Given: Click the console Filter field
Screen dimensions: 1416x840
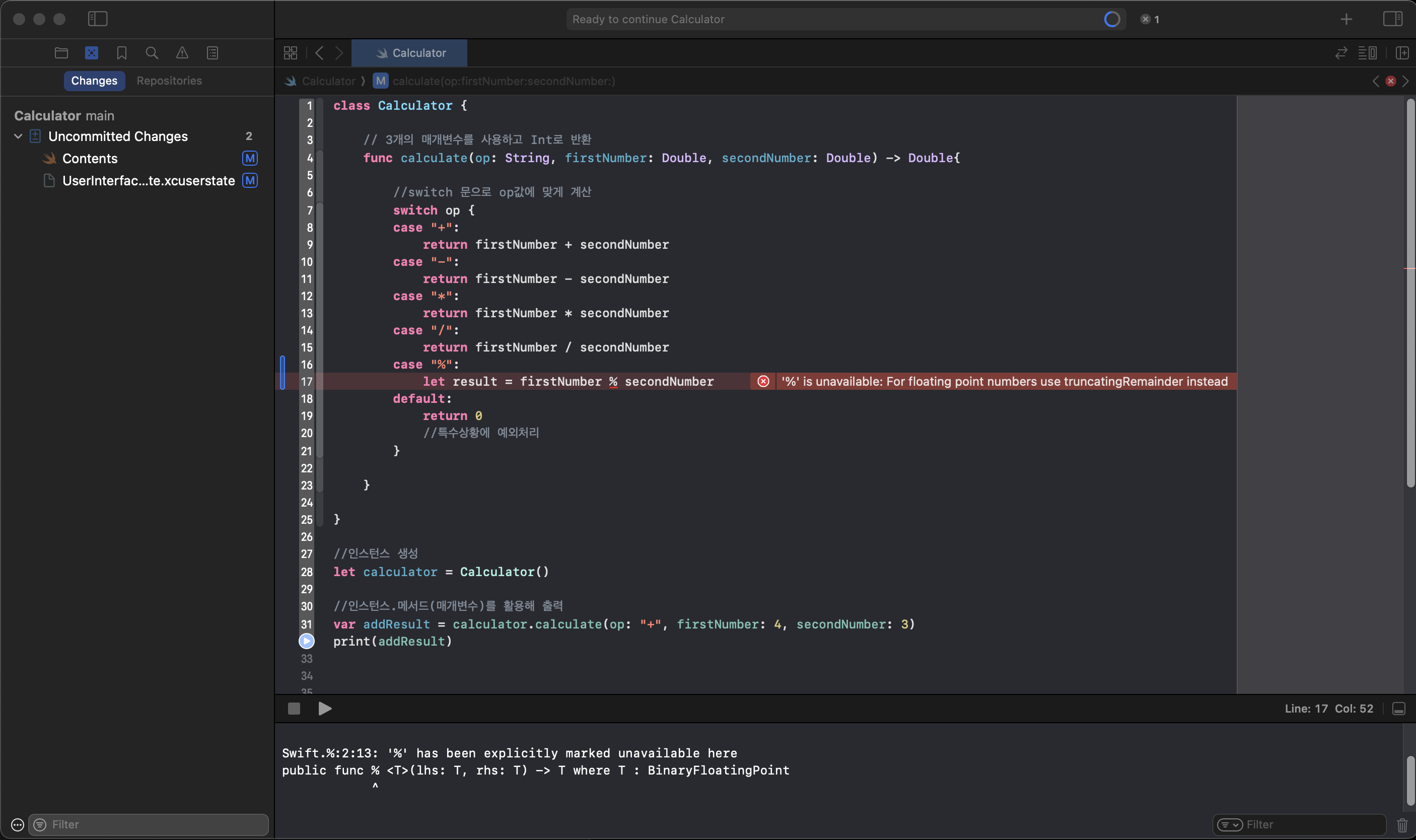Looking at the screenshot, I should tap(1299, 824).
